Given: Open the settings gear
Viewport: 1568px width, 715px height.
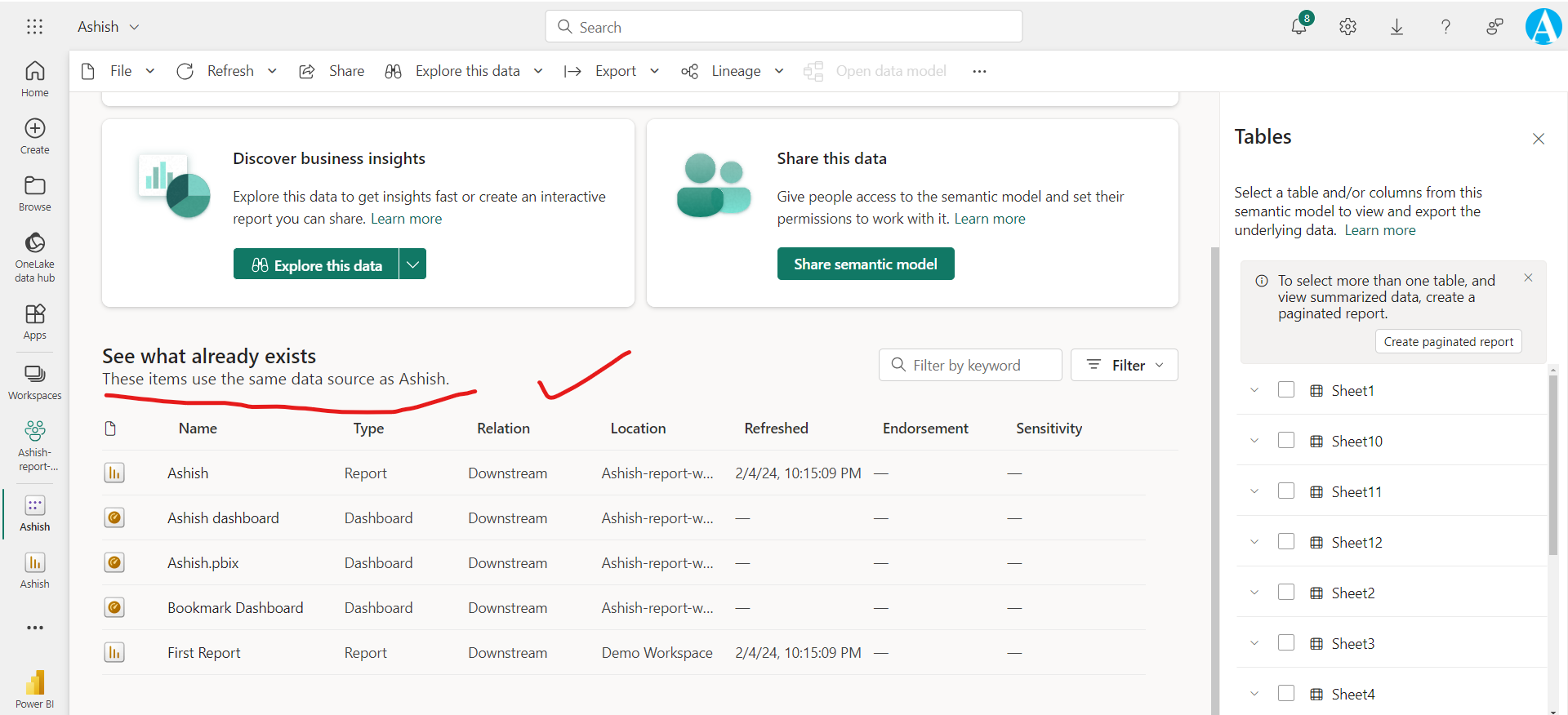Looking at the screenshot, I should (1347, 27).
